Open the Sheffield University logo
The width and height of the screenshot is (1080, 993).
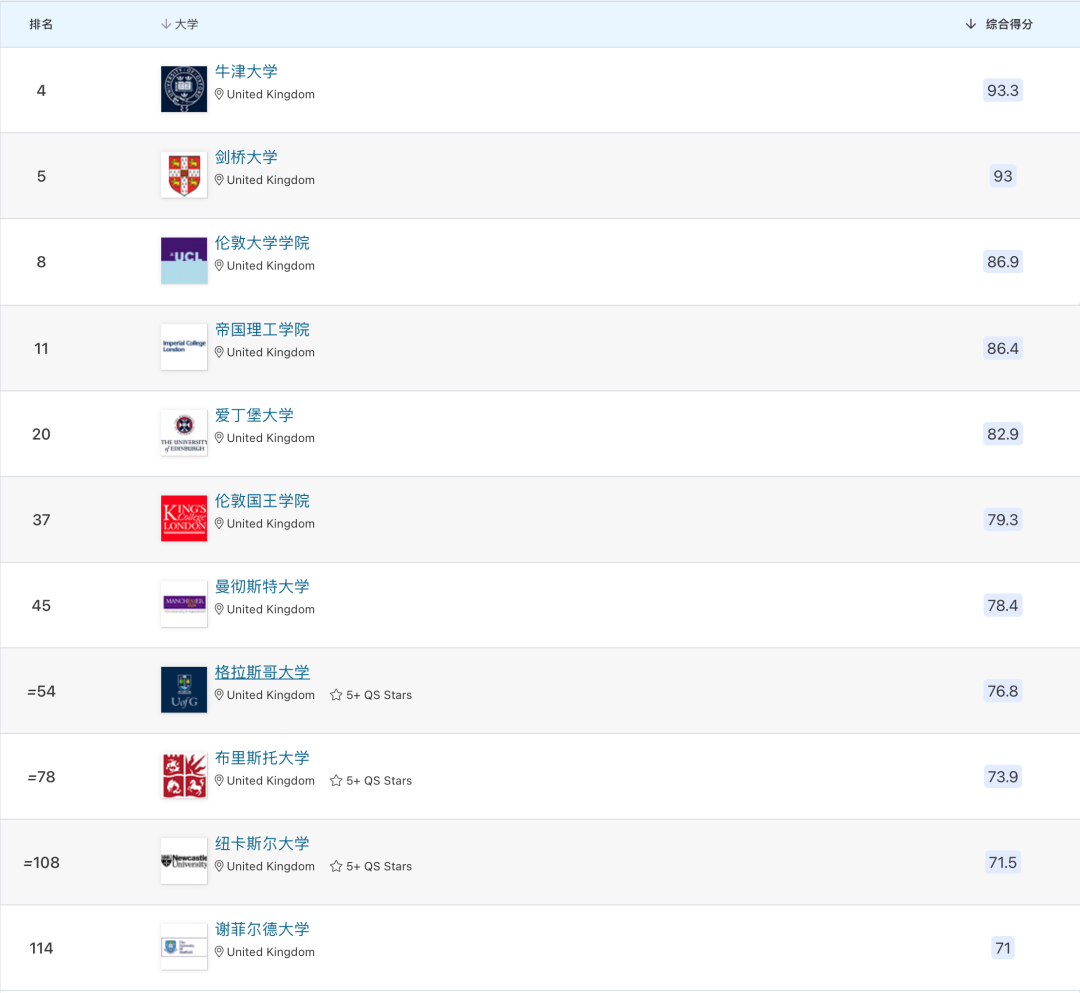pyautogui.click(x=184, y=947)
